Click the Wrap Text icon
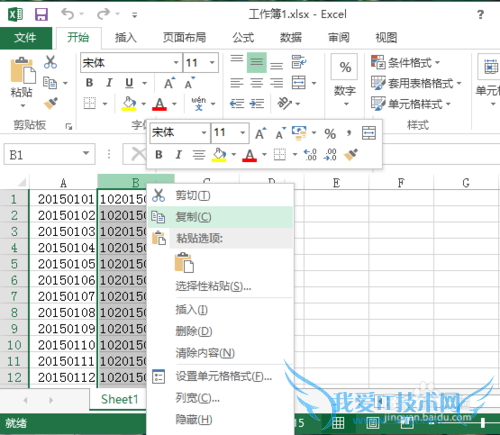The width and height of the screenshot is (500, 435). [299, 62]
